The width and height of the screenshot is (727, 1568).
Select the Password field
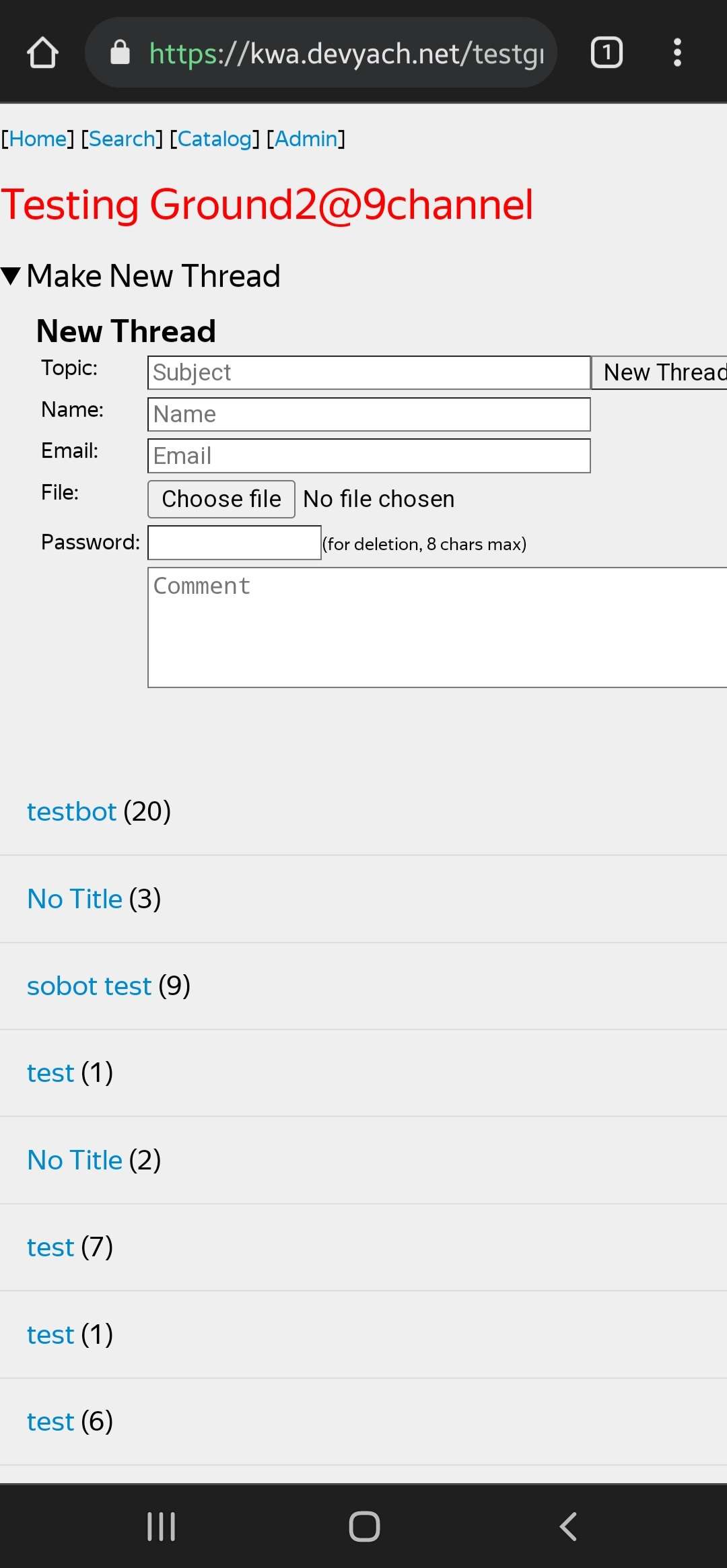click(234, 543)
